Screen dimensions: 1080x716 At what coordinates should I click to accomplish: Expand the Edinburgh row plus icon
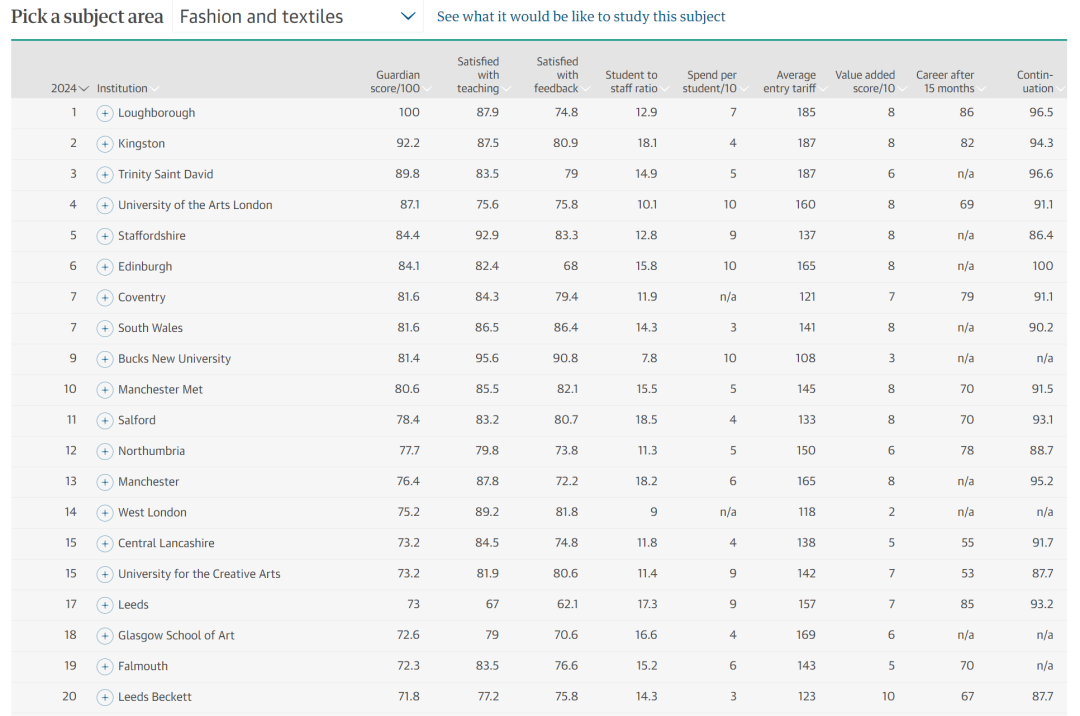point(105,267)
